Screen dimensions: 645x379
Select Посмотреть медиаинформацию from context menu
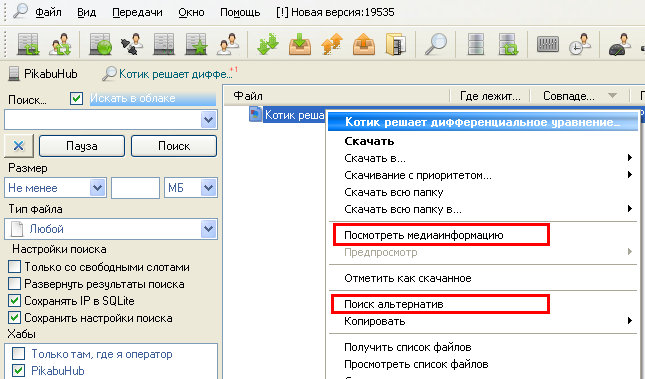click(424, 235)
